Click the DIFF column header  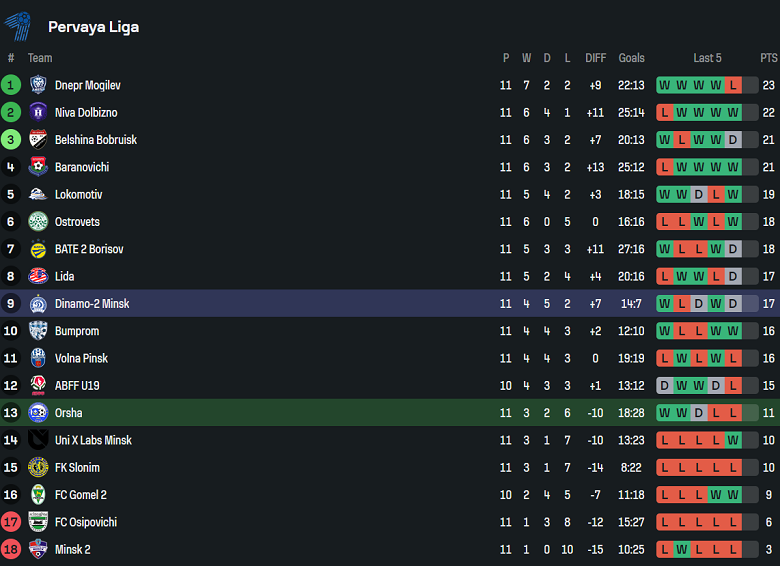(595, 58)
